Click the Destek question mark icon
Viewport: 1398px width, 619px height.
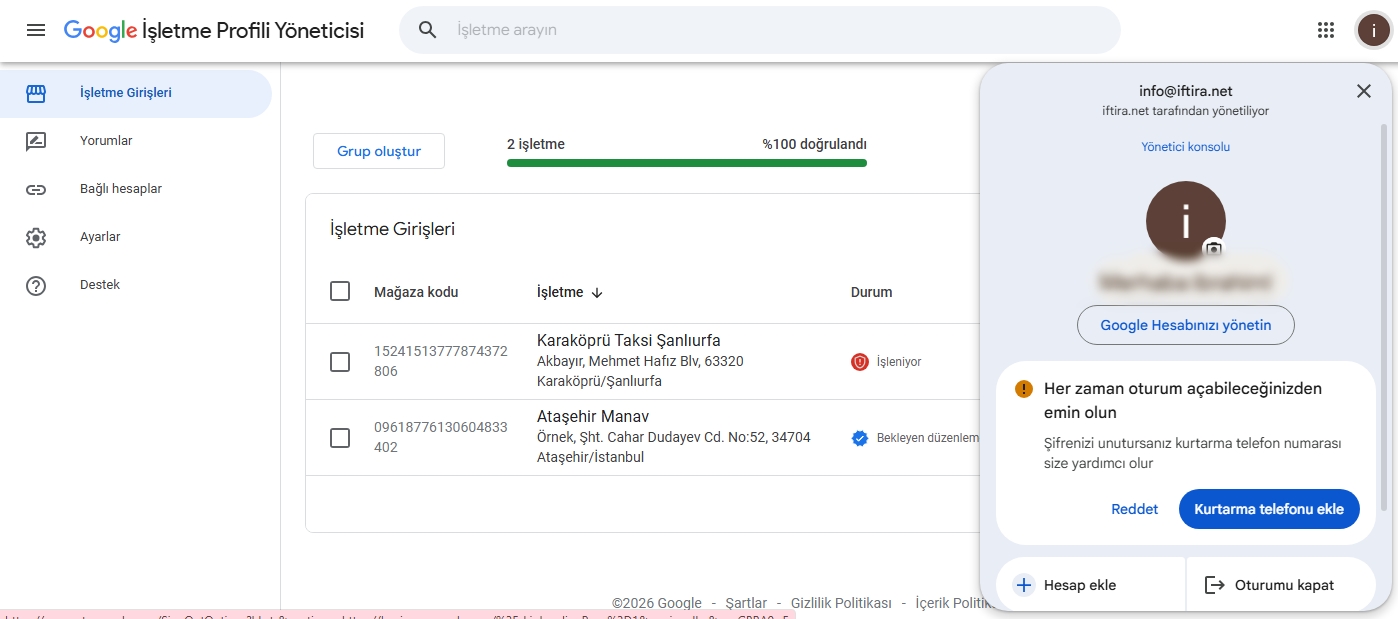pyautogui.click(x=36, y=285)
